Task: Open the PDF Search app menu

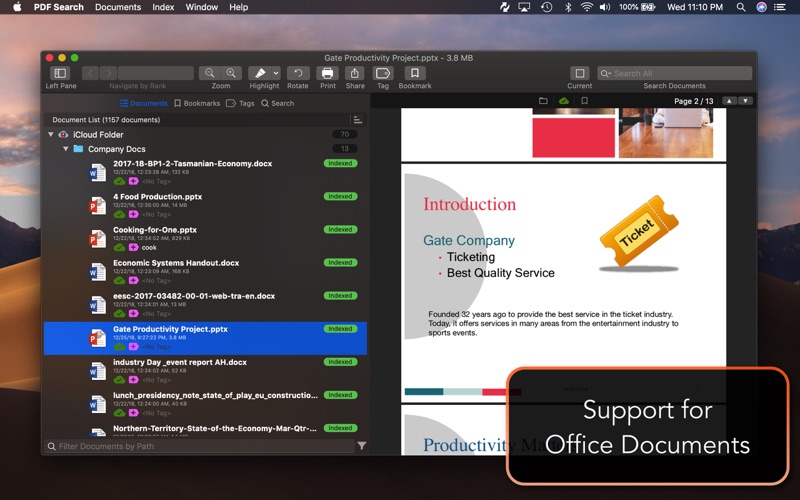Action: click(x=59, y=7)
